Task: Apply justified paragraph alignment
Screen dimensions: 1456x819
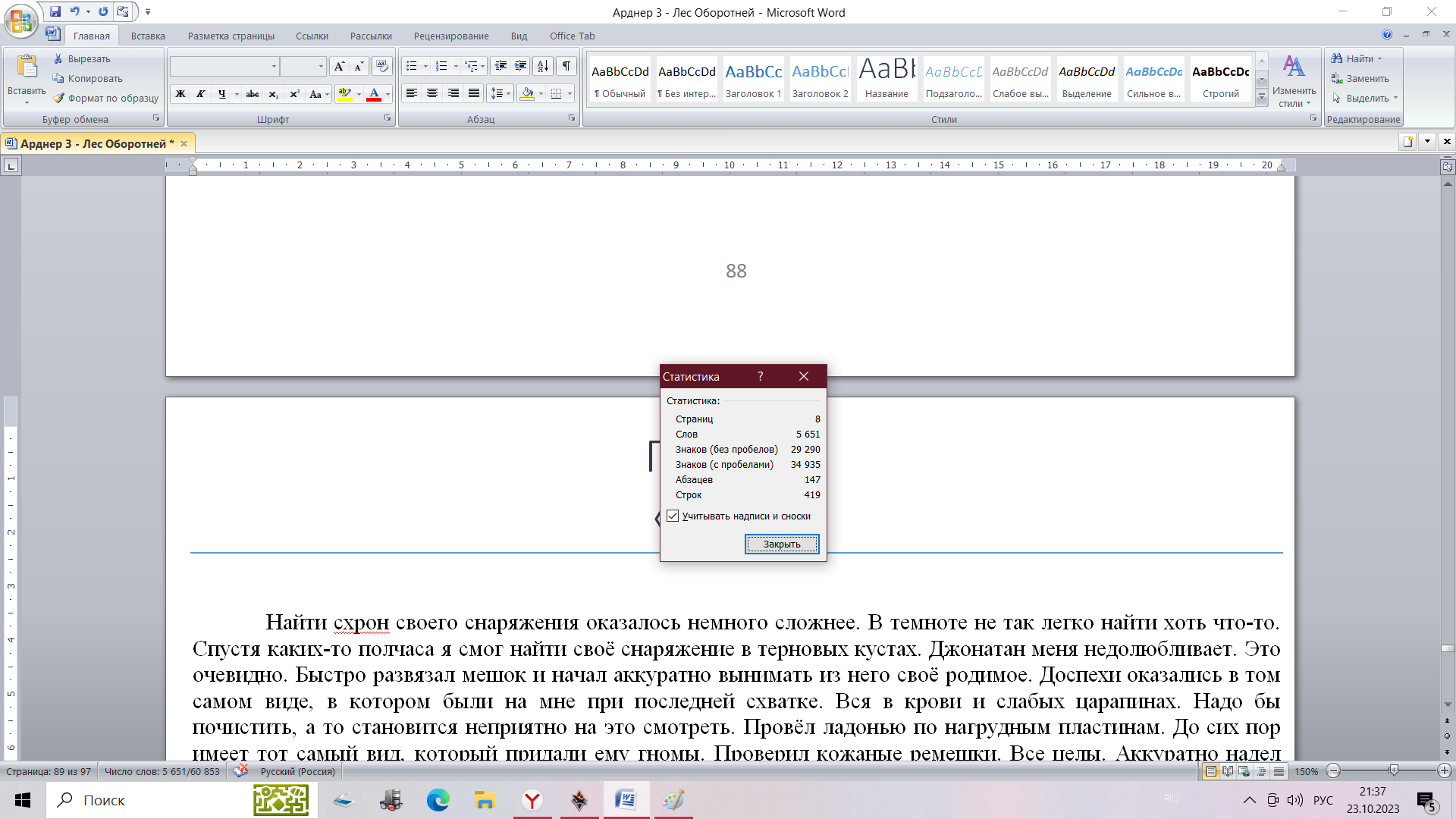Action: point(474,93)
